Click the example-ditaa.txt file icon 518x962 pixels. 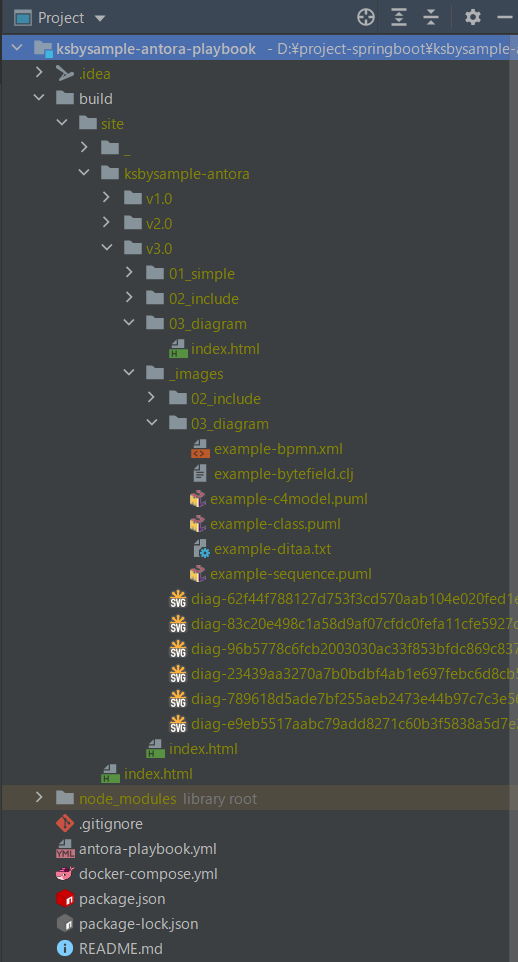point(201,549)
